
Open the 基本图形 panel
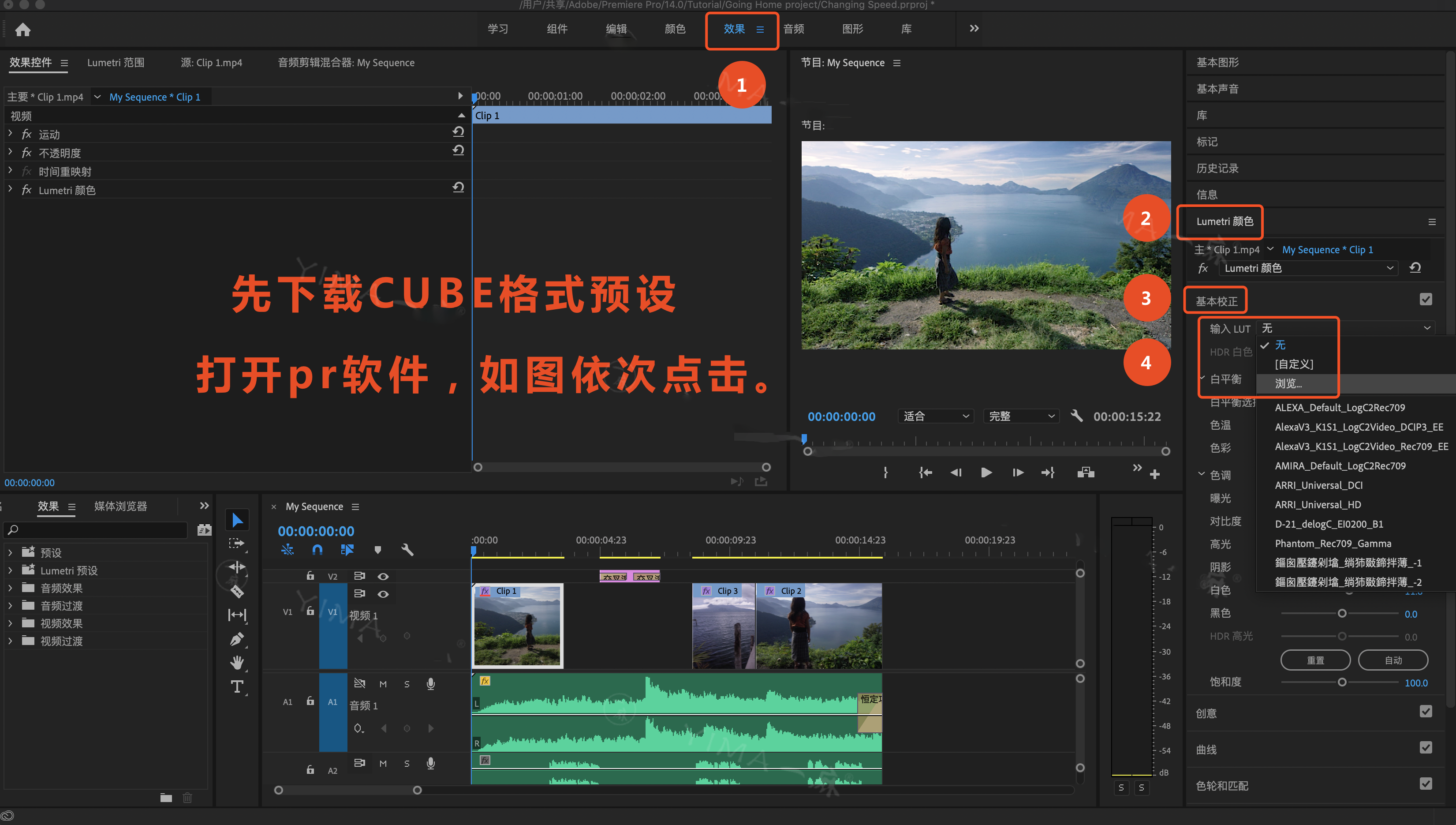tap(1217, 62)
